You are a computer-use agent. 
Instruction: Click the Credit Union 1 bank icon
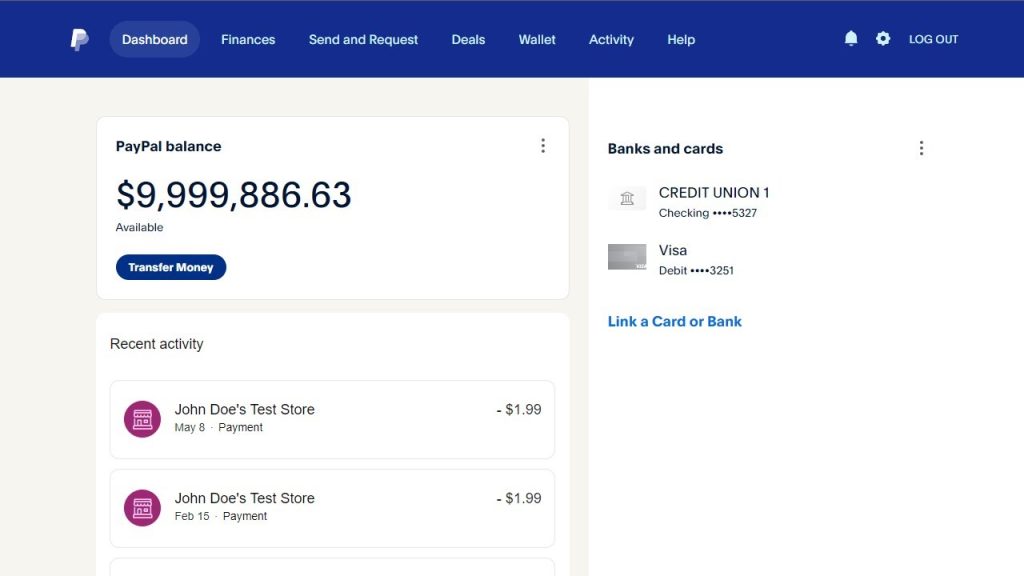point(627,199)
